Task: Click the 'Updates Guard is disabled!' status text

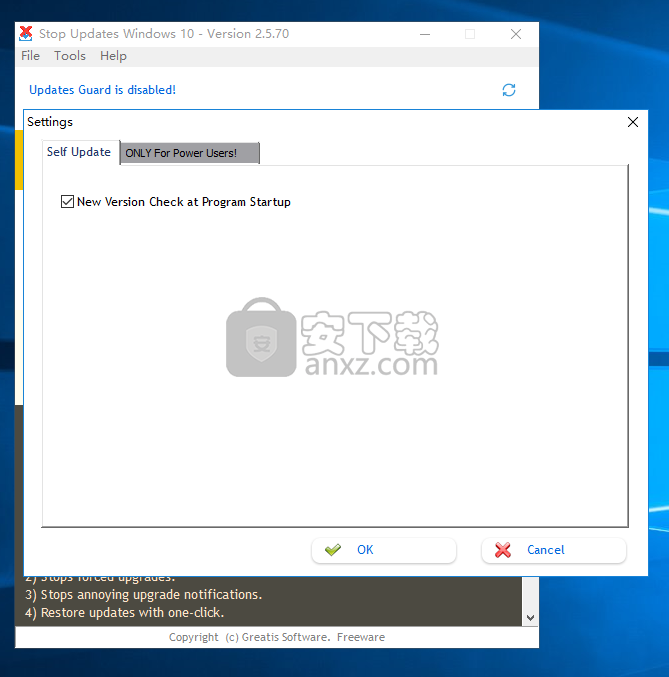Action: pos(102,90)
